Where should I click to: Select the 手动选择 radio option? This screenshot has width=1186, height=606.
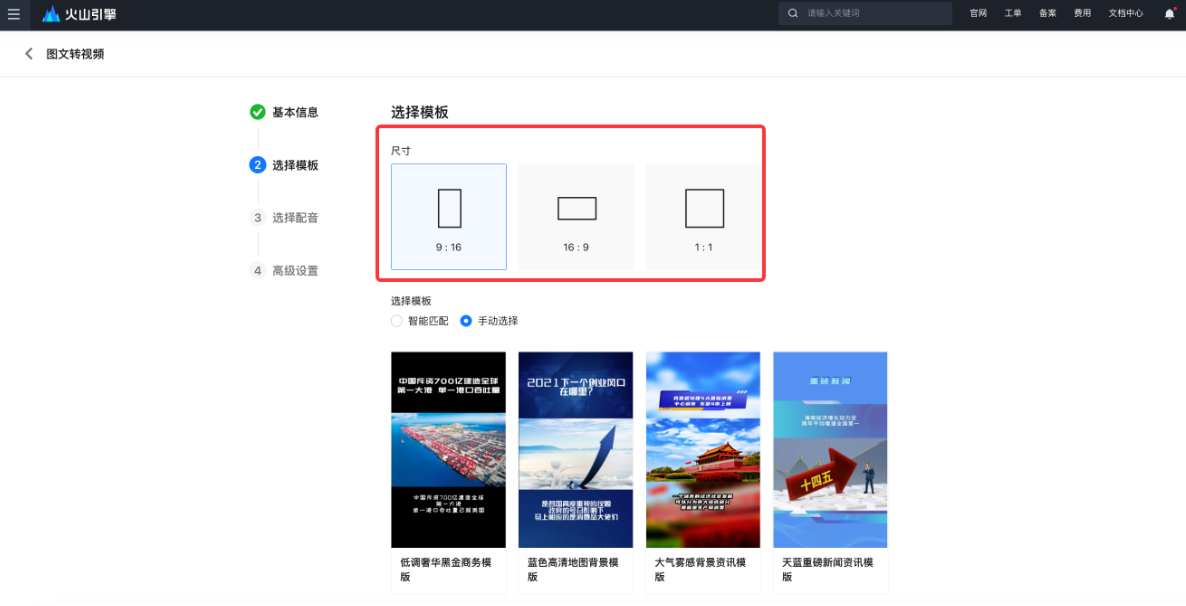click(x=465, y=321)
